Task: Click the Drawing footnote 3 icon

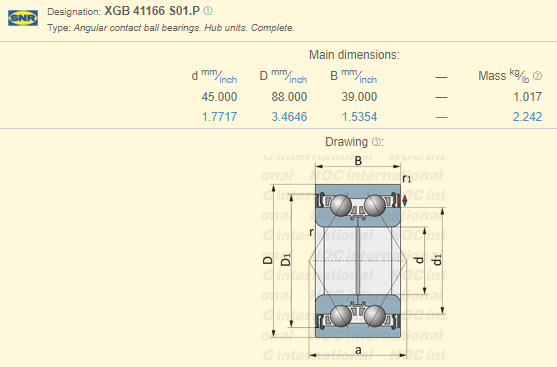Action: (376, 142)
